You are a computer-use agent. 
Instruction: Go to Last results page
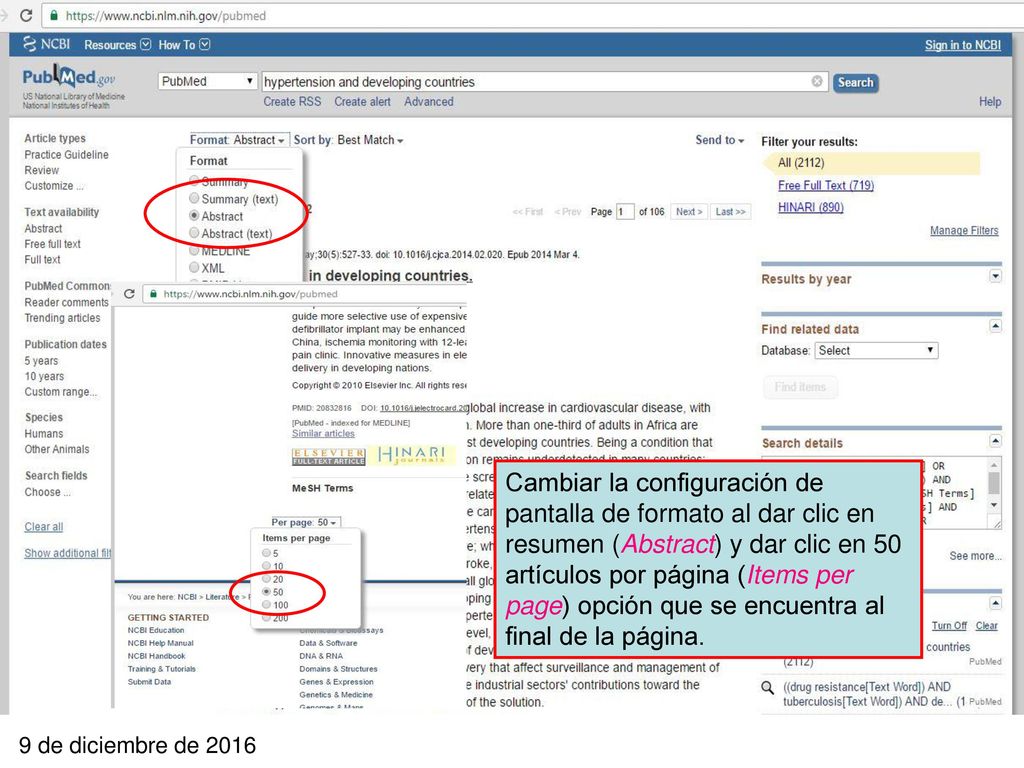click(730, 212)
